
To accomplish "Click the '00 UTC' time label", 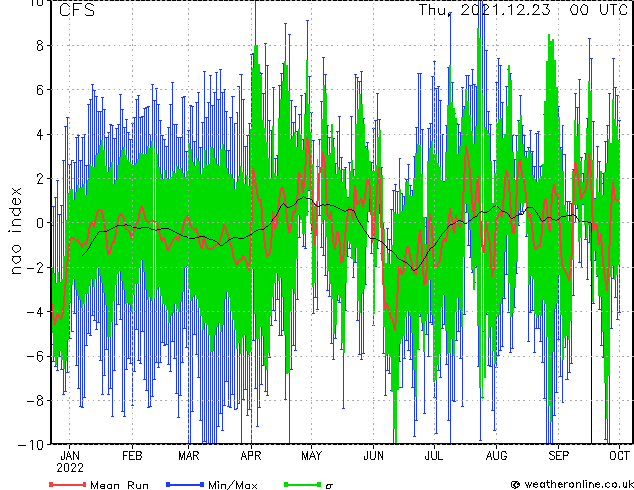I will click(x=599, y=10).
